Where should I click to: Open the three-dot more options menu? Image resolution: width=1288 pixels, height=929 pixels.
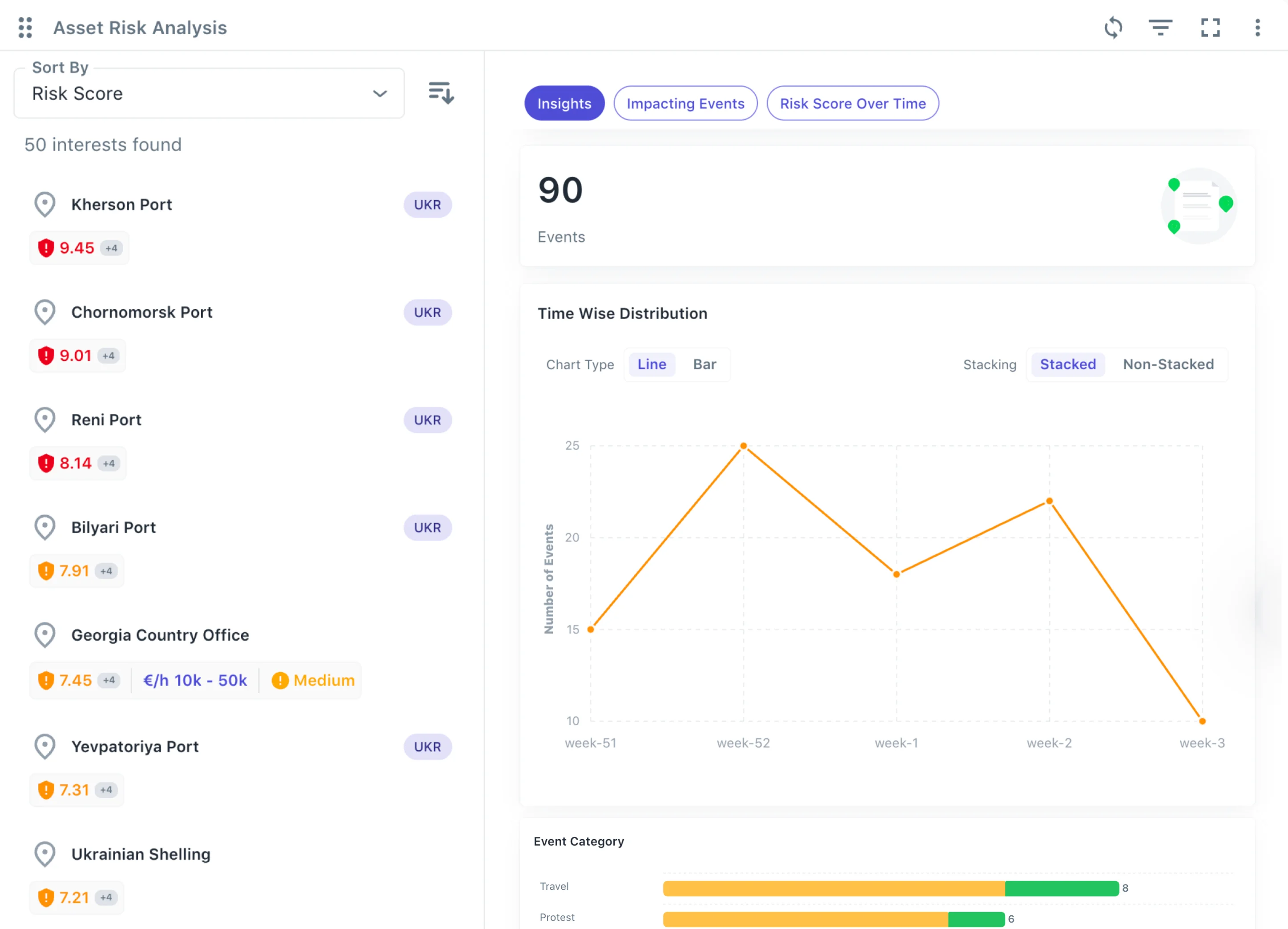pyautogui.click(x=1257, y=27)
